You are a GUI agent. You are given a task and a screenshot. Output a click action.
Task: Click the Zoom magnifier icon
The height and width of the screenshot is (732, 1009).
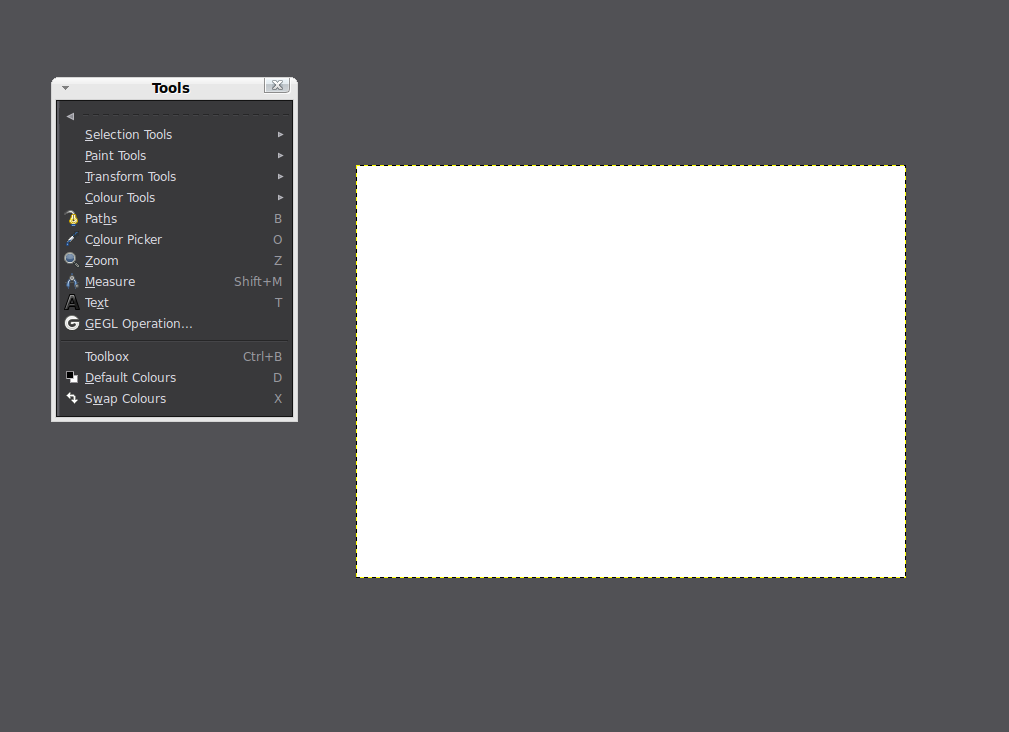pos(71,261)
